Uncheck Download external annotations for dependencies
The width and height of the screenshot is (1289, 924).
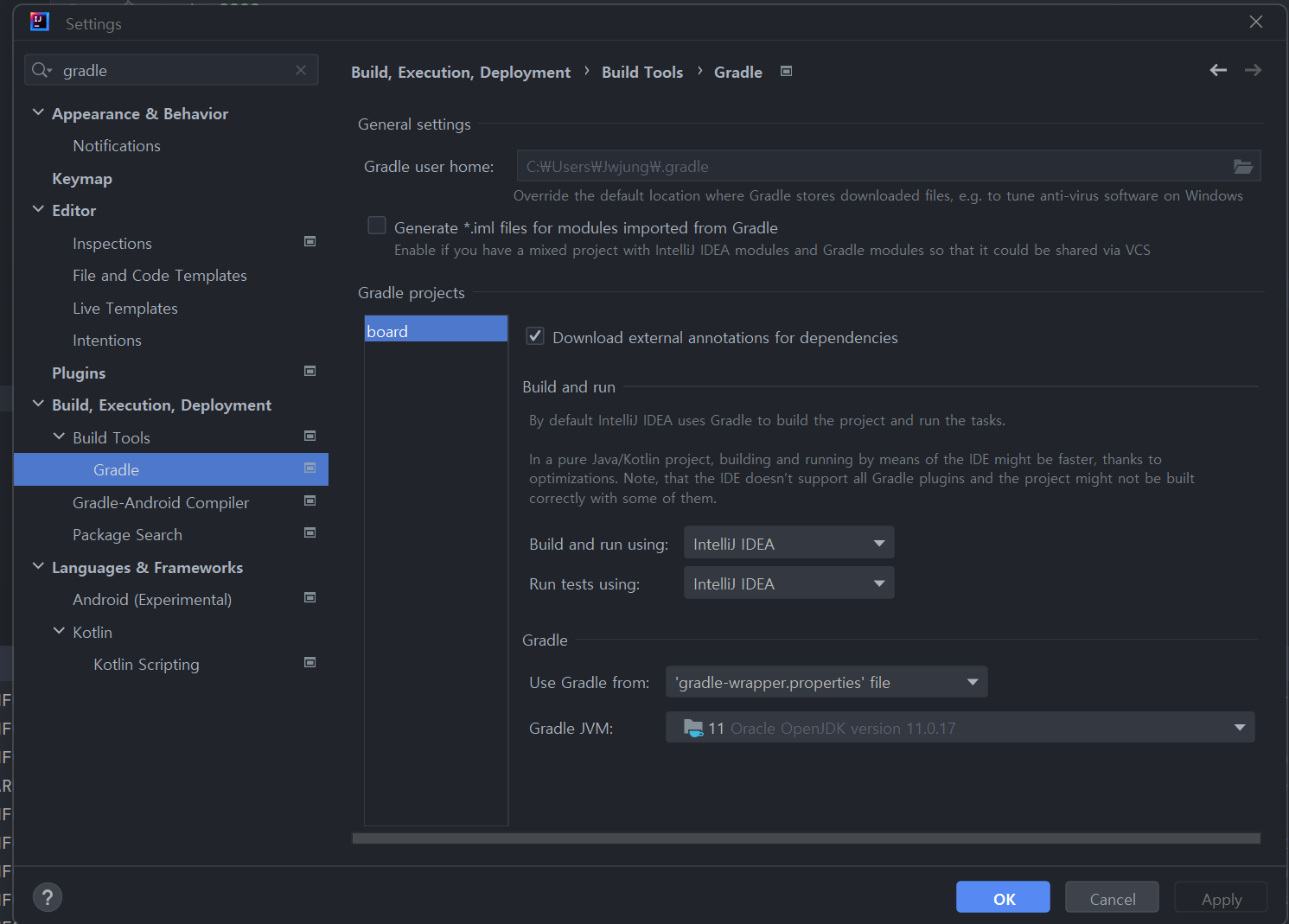click(535, 336)
